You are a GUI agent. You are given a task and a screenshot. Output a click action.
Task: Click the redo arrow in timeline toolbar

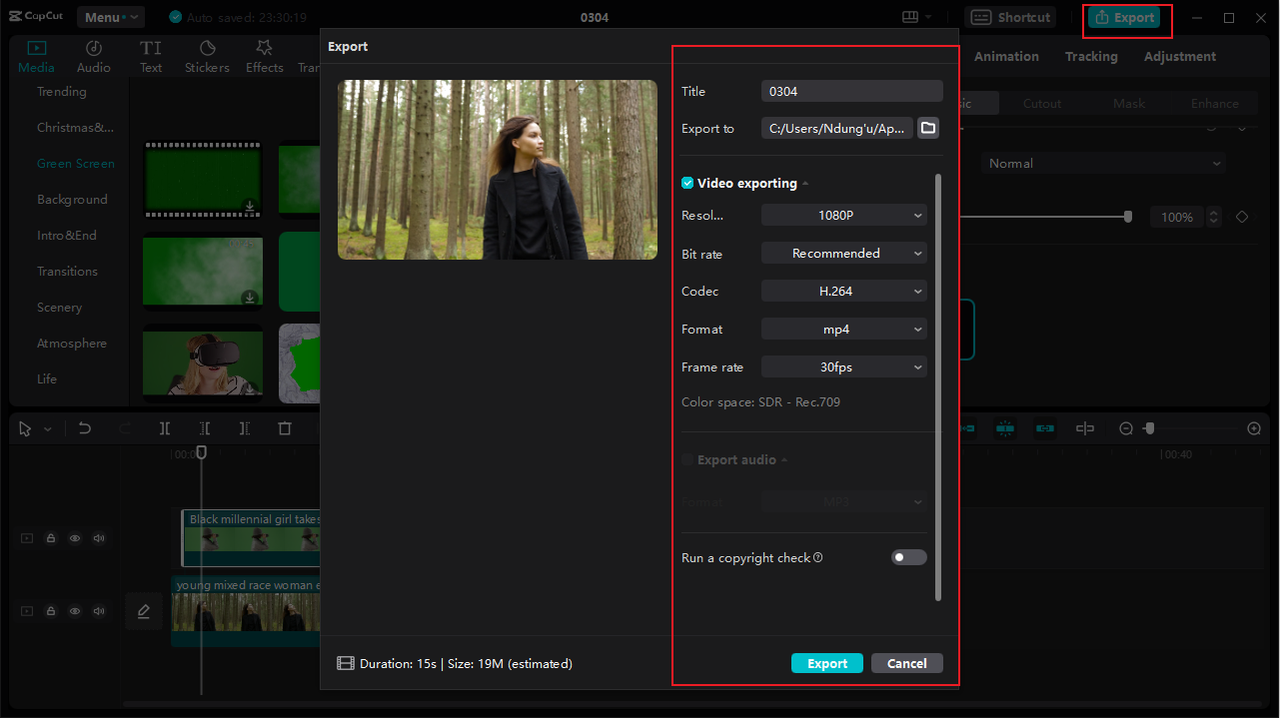coord(125,428)
